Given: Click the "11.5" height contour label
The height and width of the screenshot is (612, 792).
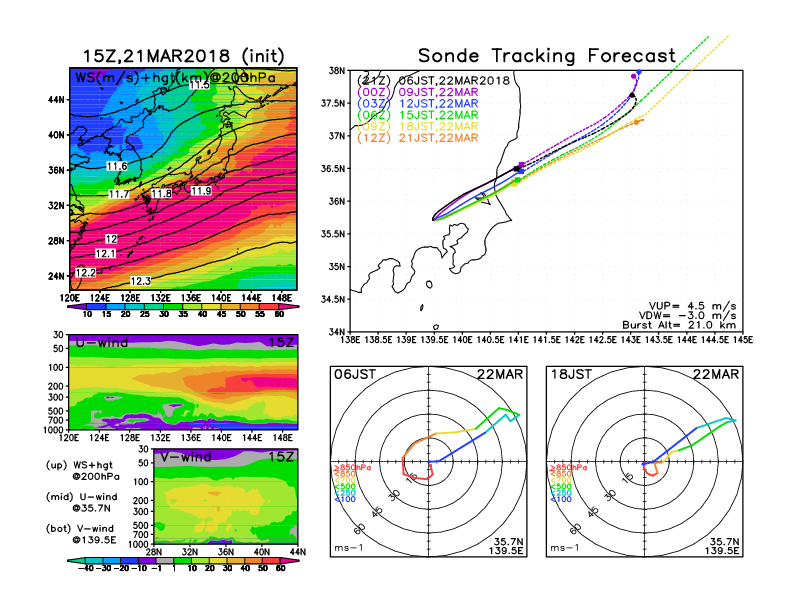Looking at the screenshot, I should 199,85.
